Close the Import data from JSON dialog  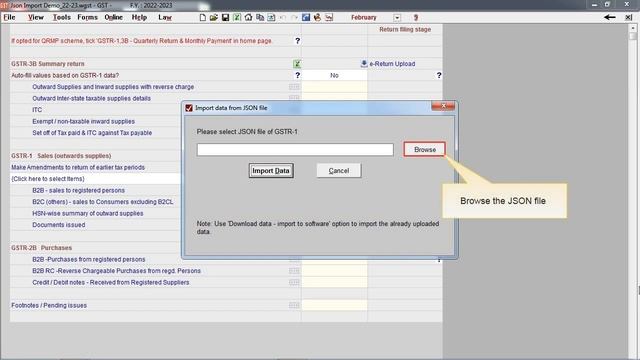(x=443, y=106)
